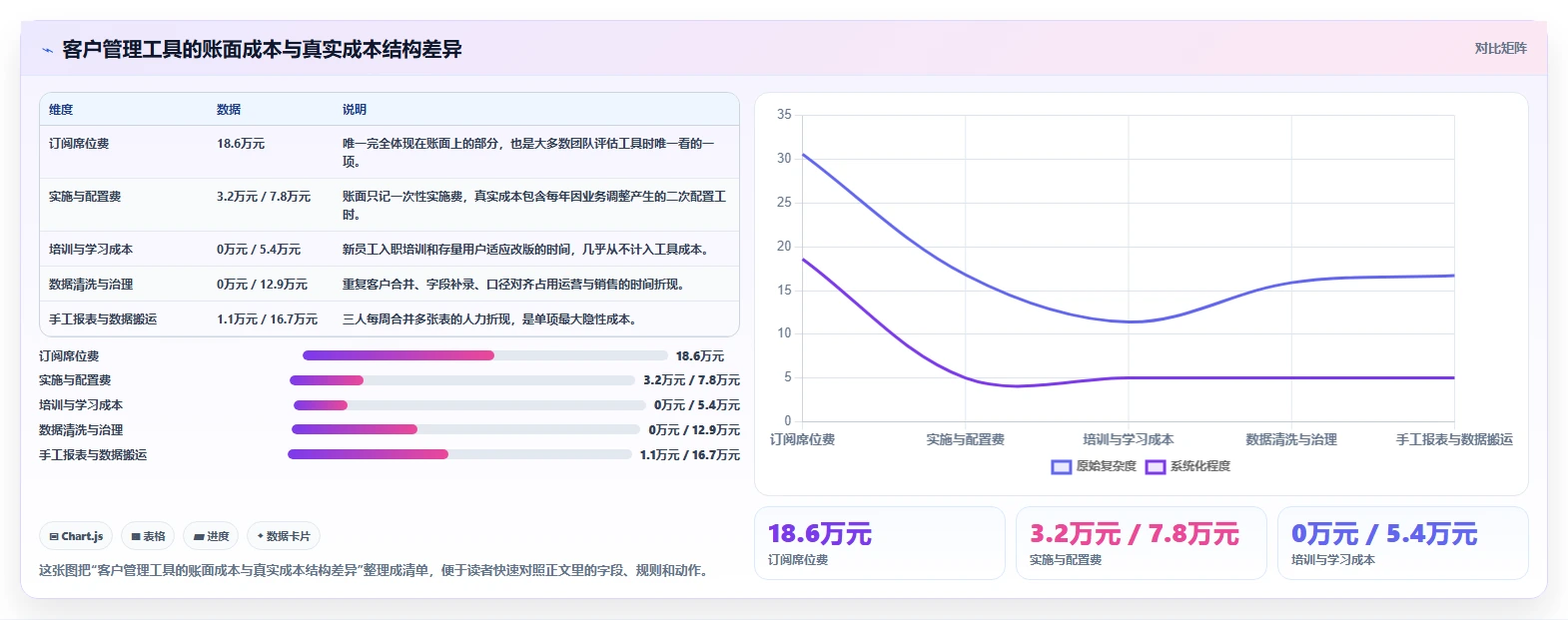
Task: Click the 0万元 / 5.4万元 table cell
Action: point(259,250)
